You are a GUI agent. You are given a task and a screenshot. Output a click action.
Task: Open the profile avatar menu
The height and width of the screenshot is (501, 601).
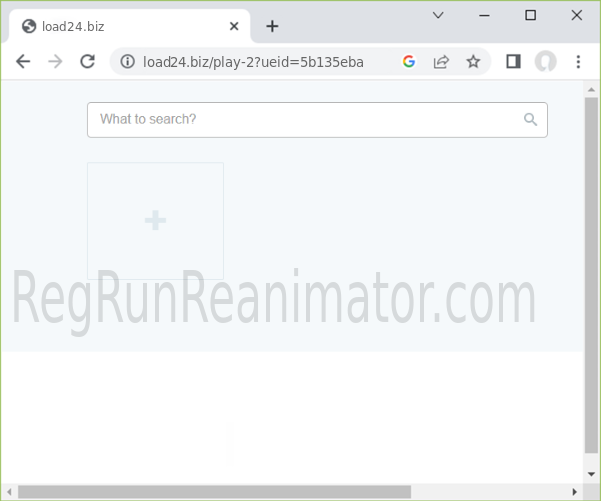point(545,62)
